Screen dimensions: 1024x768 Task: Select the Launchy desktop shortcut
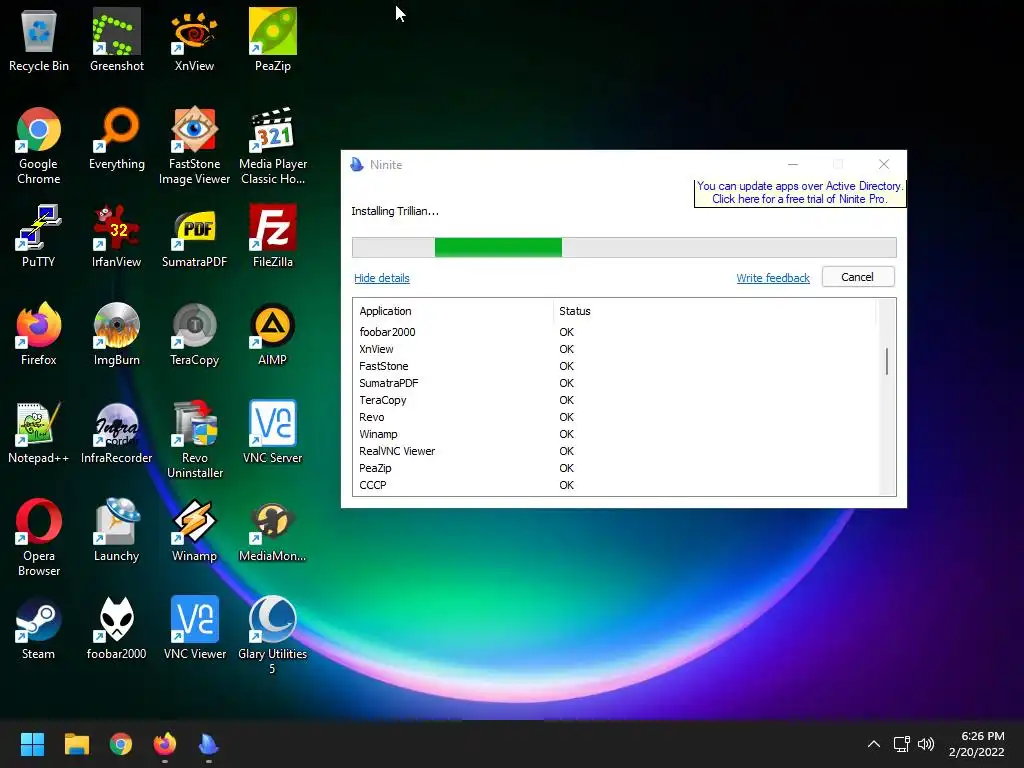pyautogui.click(x=116, y=530)
